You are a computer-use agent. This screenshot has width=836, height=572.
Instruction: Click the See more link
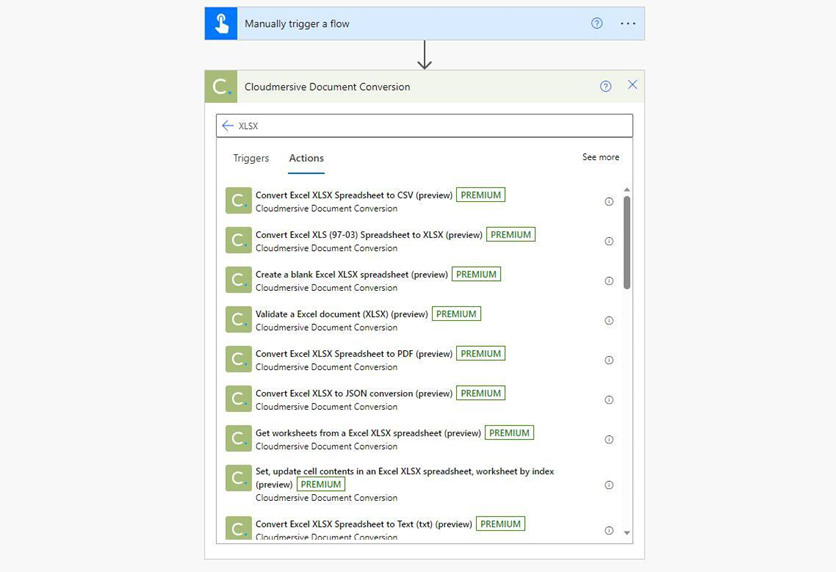[600, 157]
